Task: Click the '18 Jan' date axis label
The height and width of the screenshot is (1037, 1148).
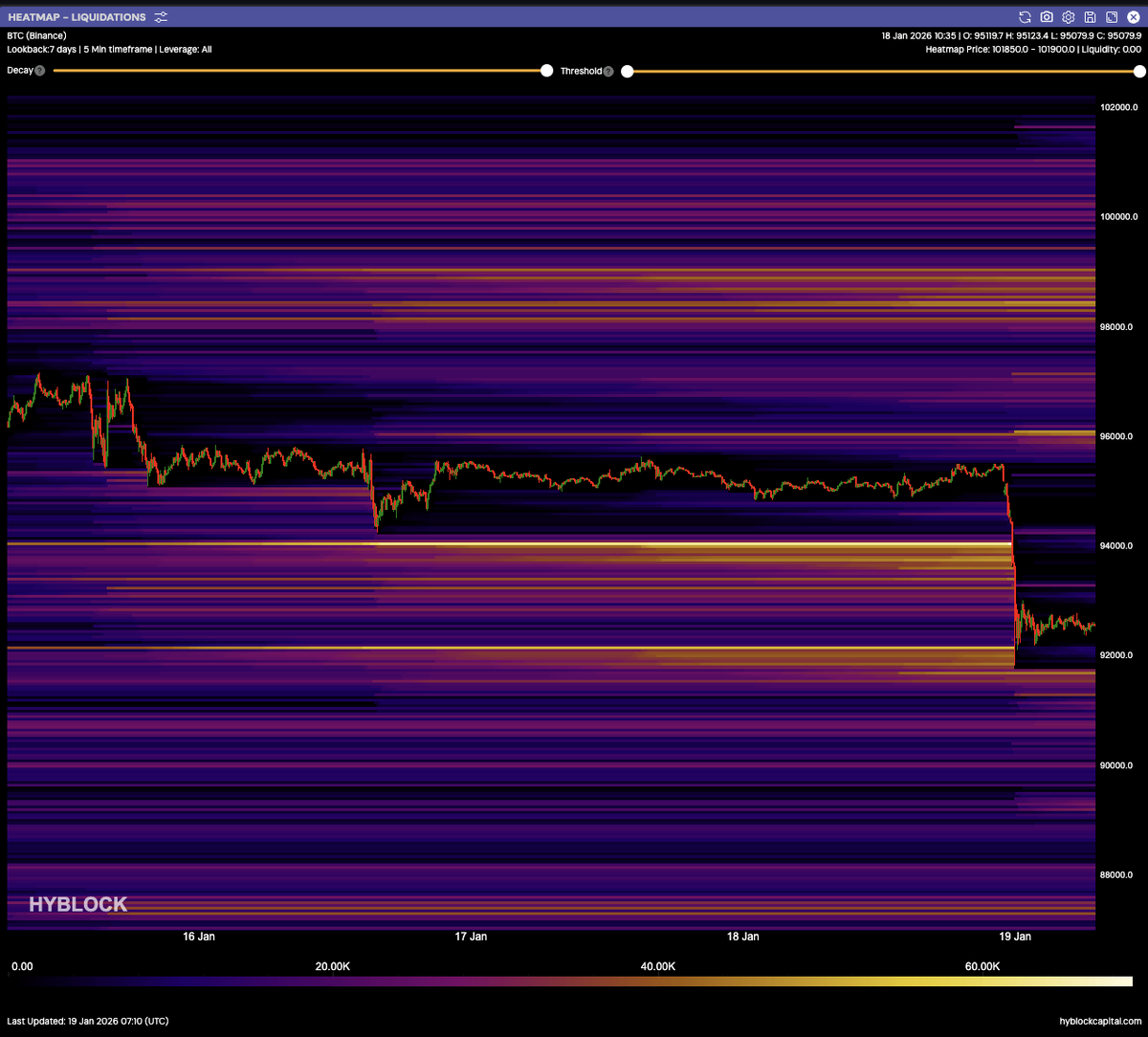Action: (x=743, y=937)
